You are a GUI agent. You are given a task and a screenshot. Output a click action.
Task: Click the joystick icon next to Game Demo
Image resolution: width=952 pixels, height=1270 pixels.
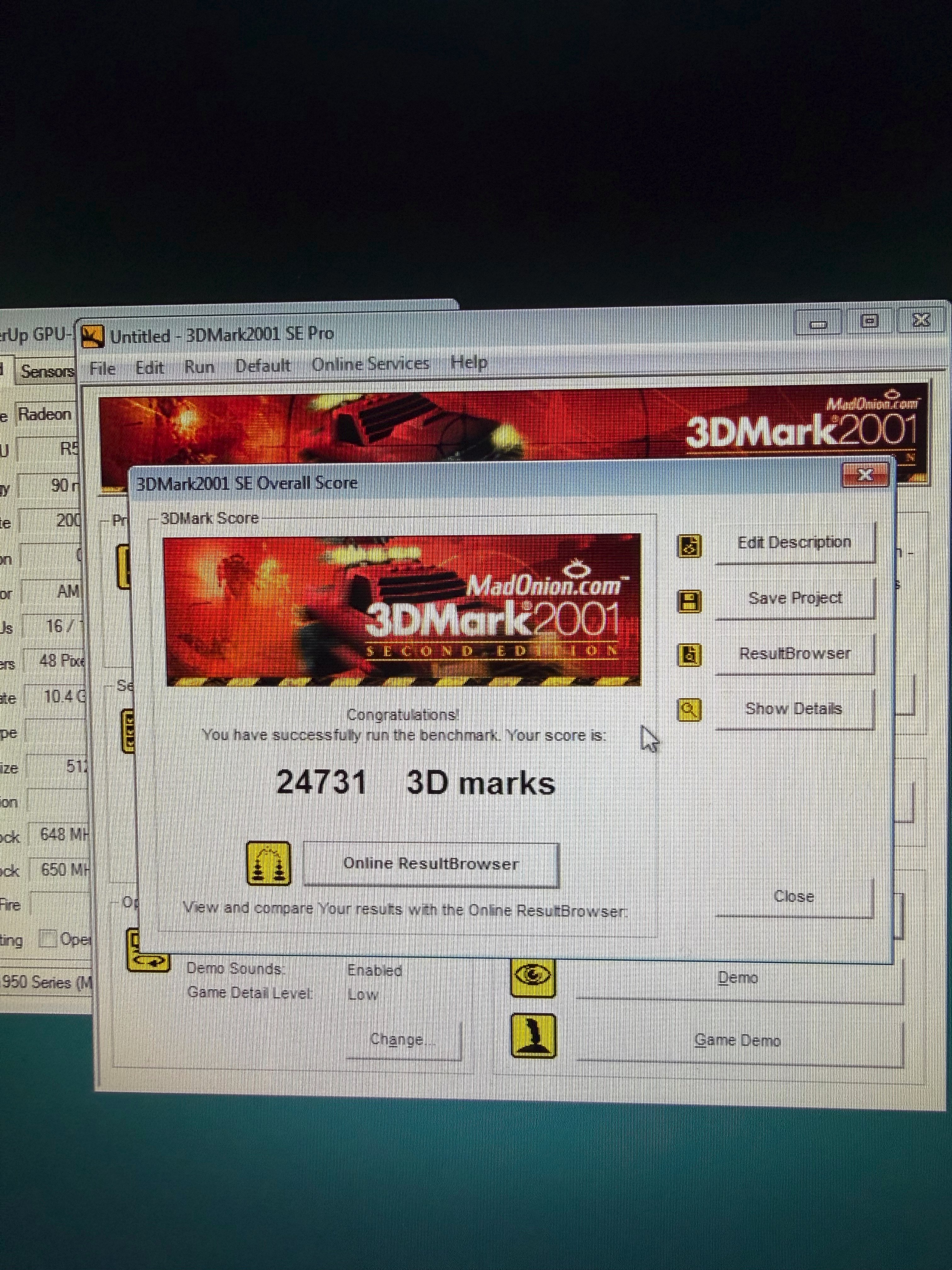(533, 1036)
